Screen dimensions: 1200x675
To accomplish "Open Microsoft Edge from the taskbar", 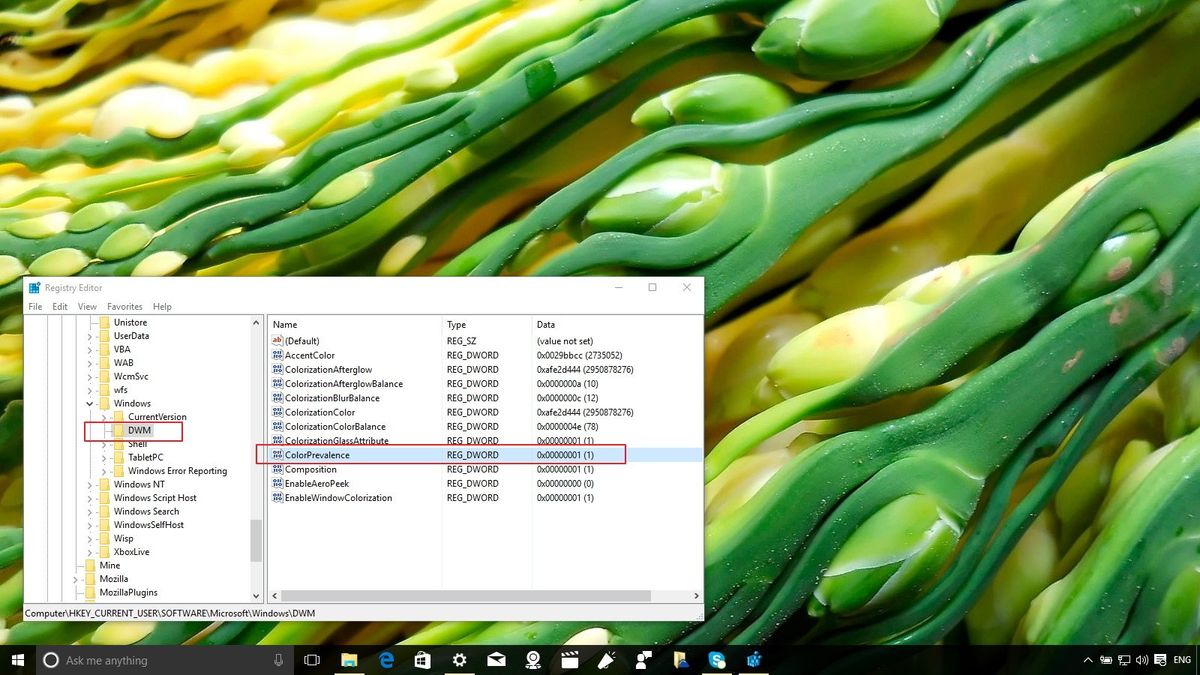I will pos(385,660).
